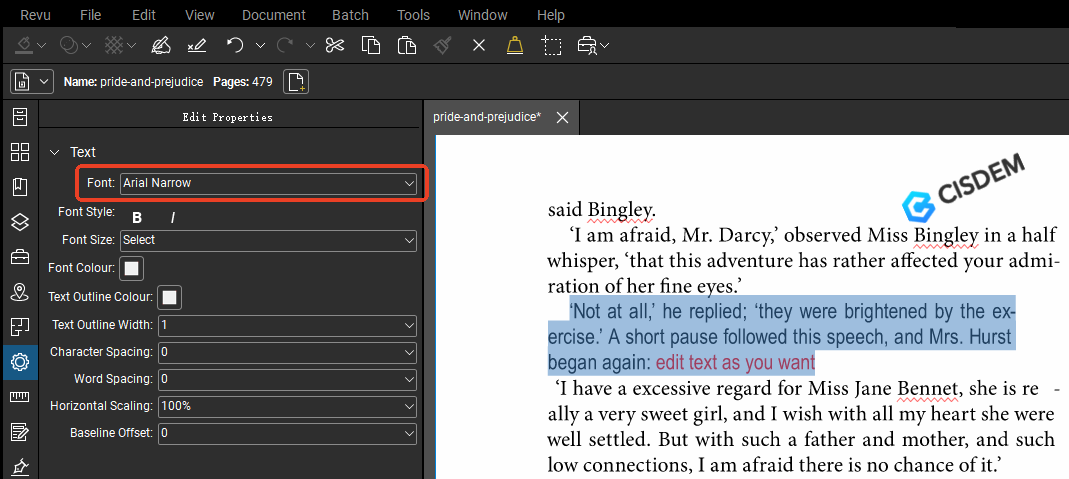1069x479 pixels.
Task: Open the document type dropdown beside Name
Action: 31,82
